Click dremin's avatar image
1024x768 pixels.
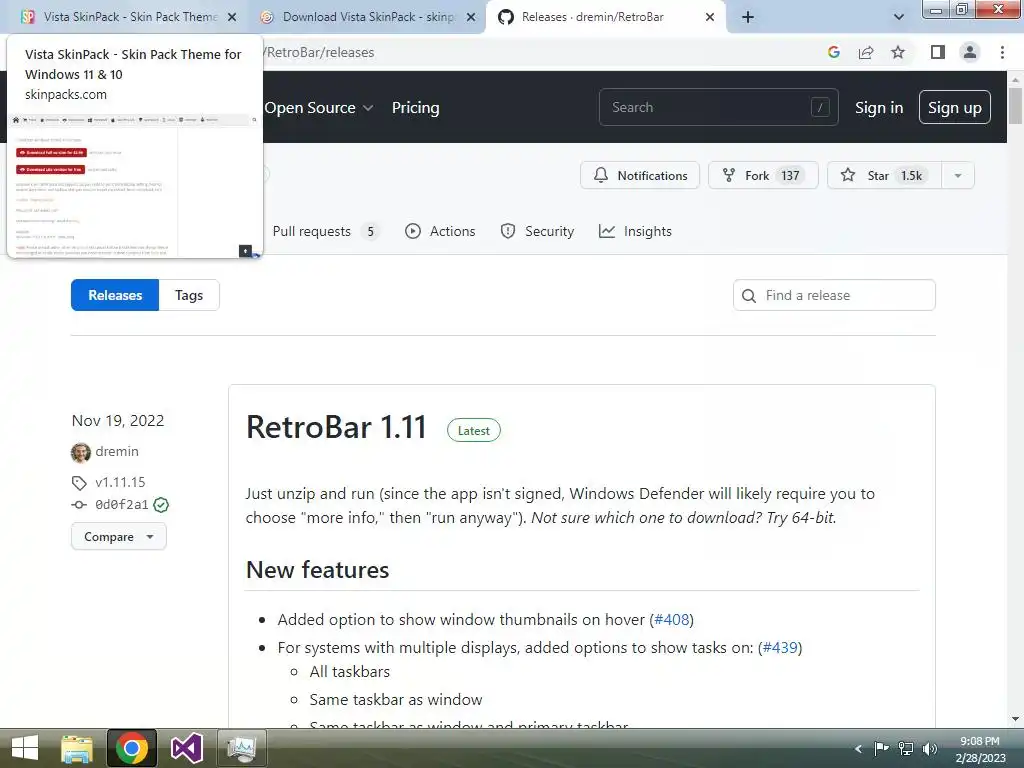pos(81,452)
